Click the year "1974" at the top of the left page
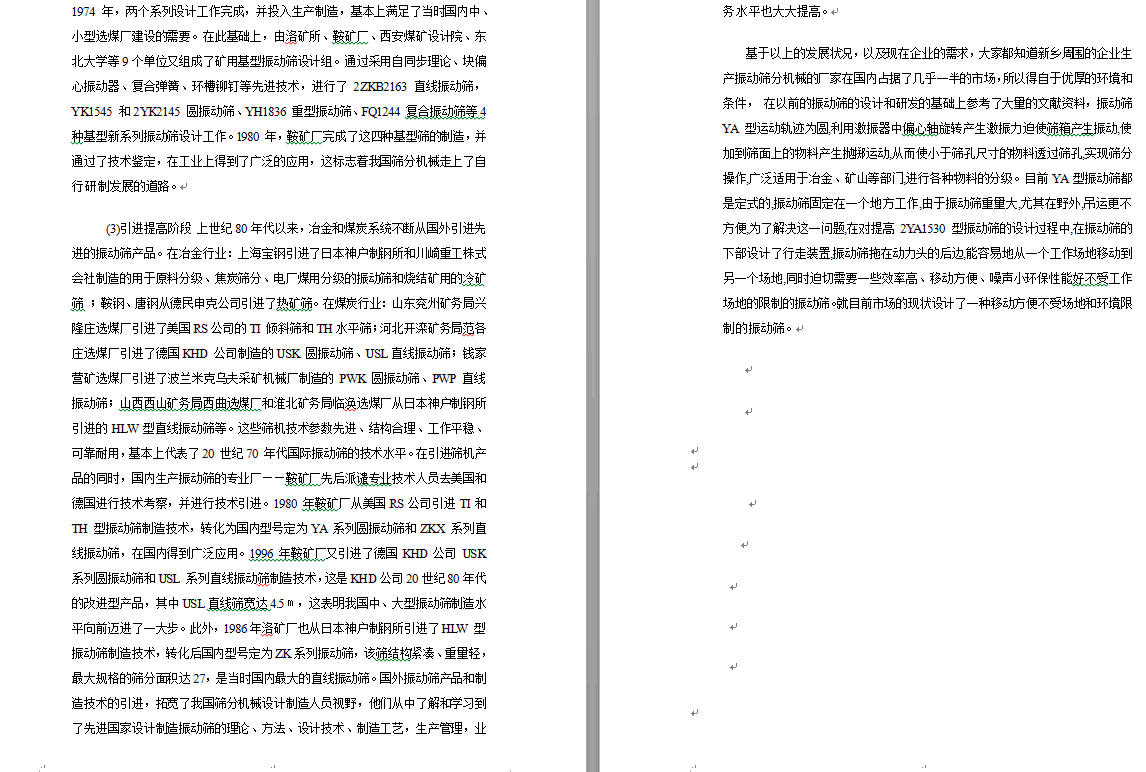Viewport: 1146px width, 772px height. pyautogui.click(x=83, y=12)
